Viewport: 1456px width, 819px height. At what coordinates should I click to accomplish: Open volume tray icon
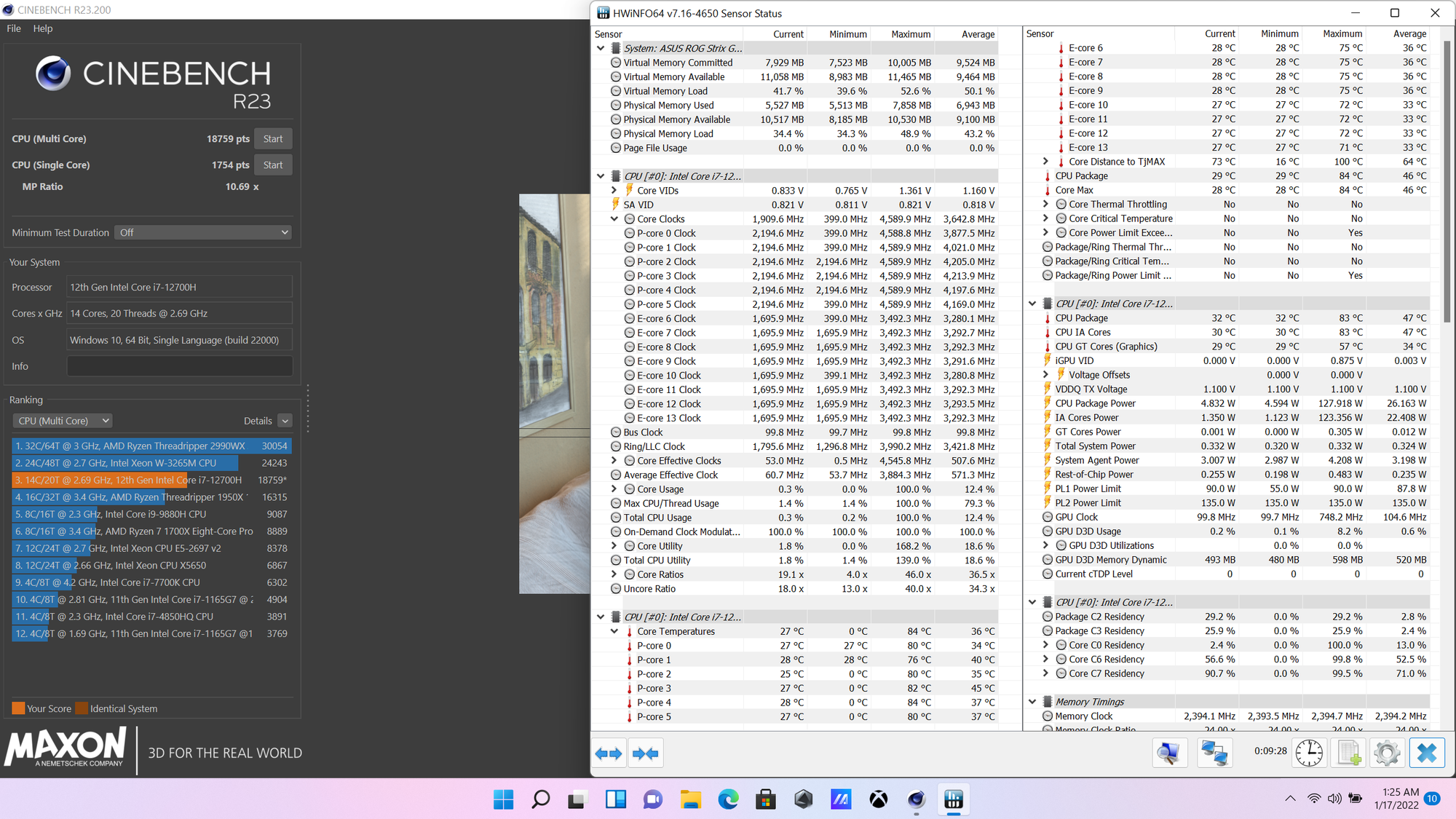click(x=1334, y=799)
